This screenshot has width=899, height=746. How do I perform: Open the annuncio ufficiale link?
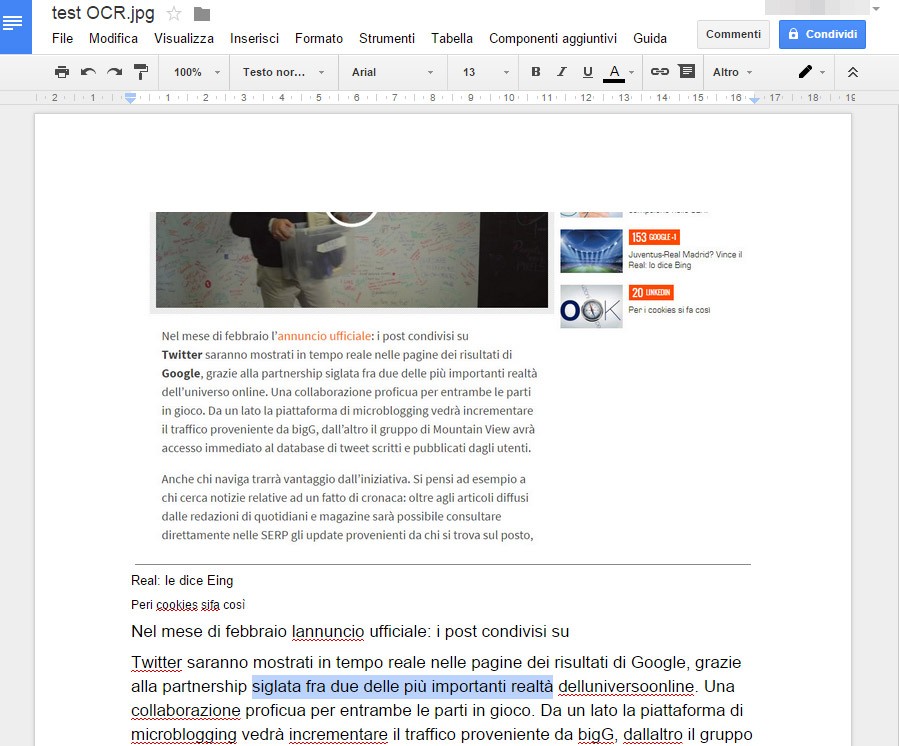(x=324, y=335)
